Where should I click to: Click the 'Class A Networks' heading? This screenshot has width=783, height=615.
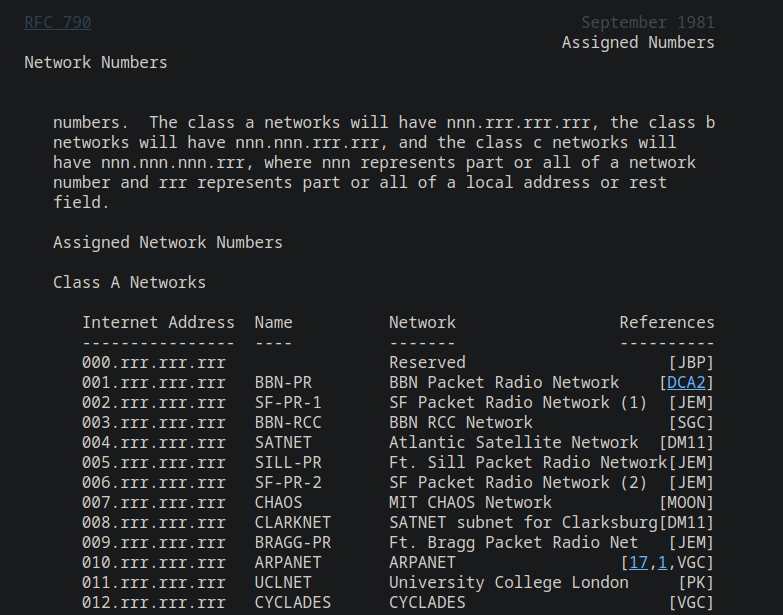tap(129, 283)
